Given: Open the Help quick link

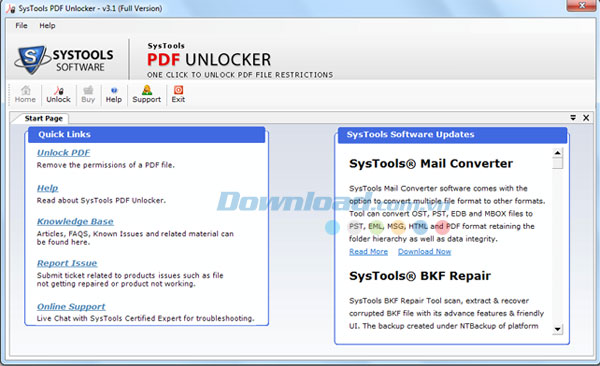Looking at the screenshot, I should [47, 188].
